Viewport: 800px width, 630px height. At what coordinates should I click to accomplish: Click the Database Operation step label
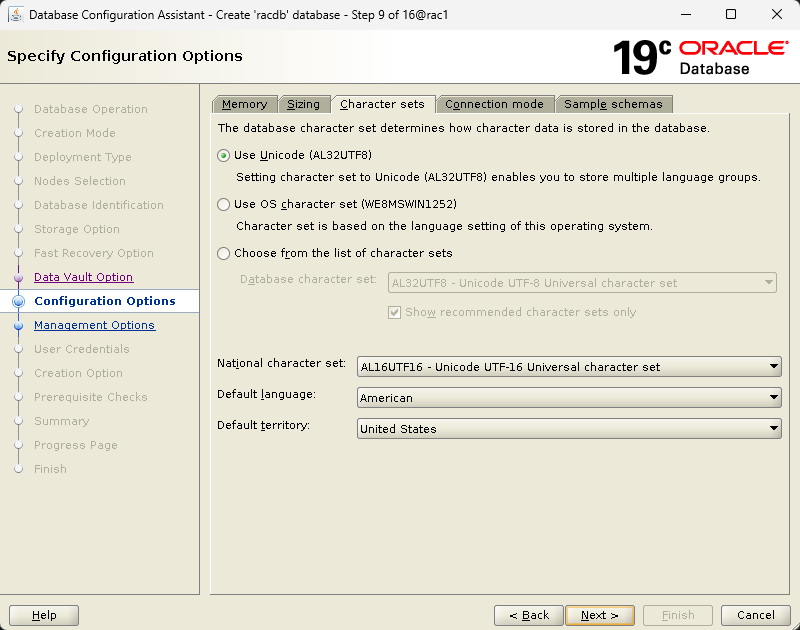click(91, 109)
